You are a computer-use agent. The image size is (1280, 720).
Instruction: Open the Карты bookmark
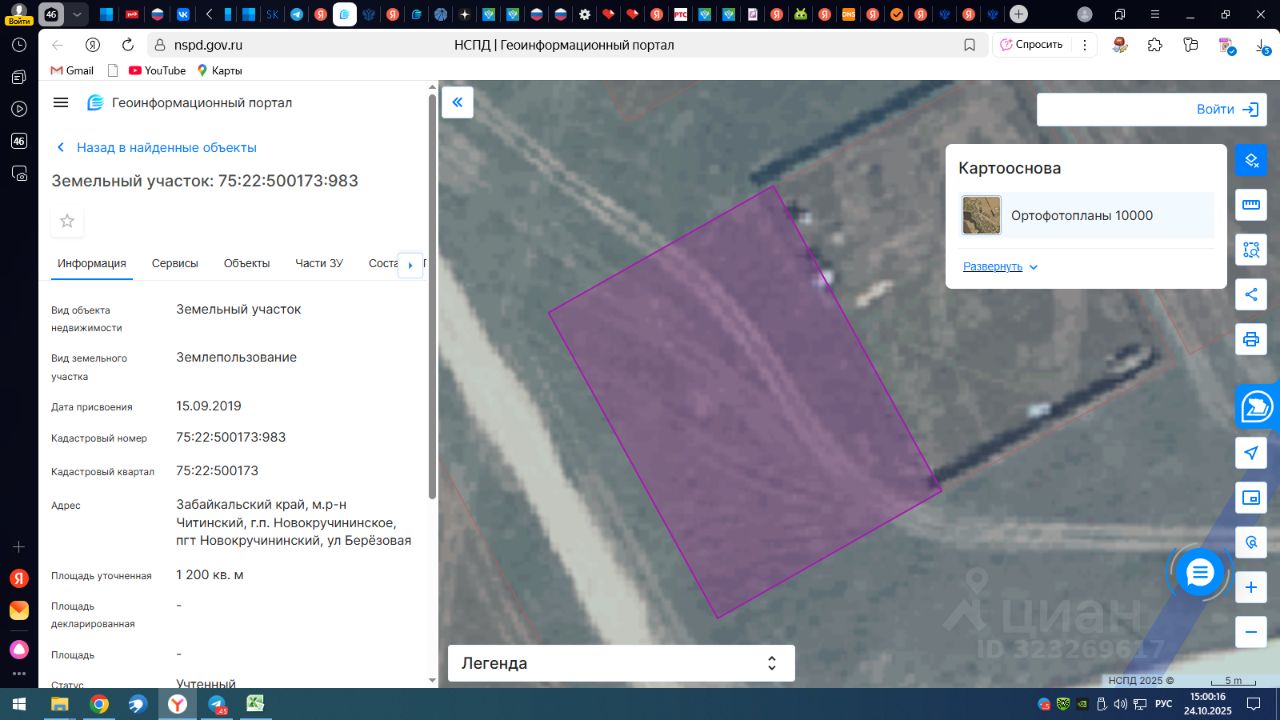(x=219, y=71)
